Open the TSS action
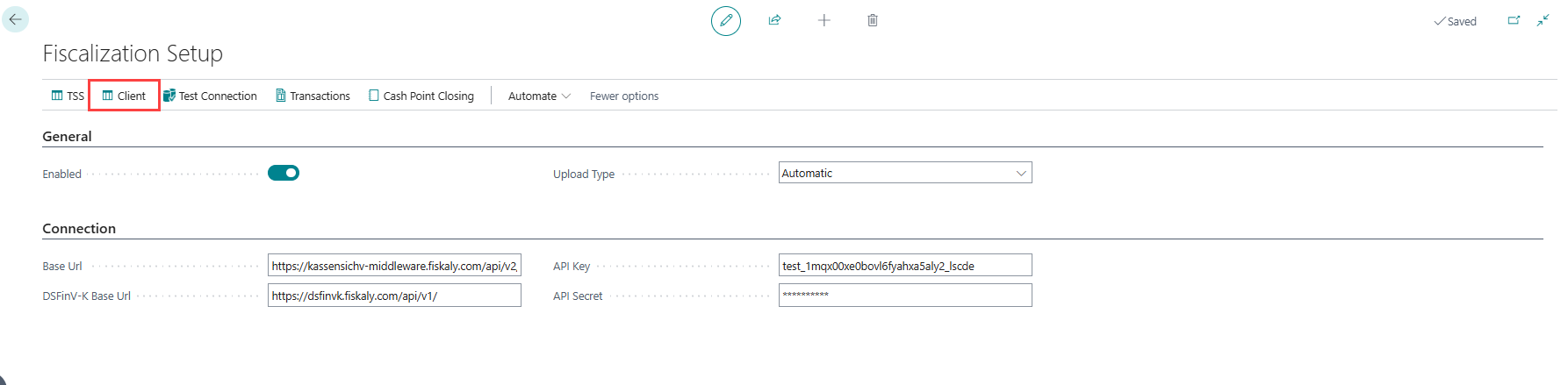This screenshot has width=1568, height=385. [x=68, y=96]
